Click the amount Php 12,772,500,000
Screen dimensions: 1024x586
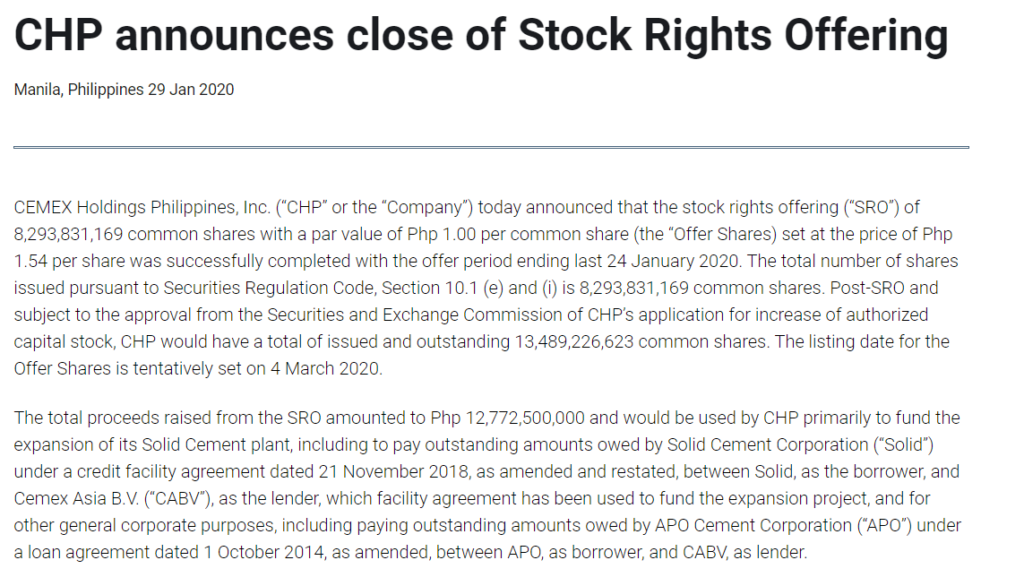(507, 417)
